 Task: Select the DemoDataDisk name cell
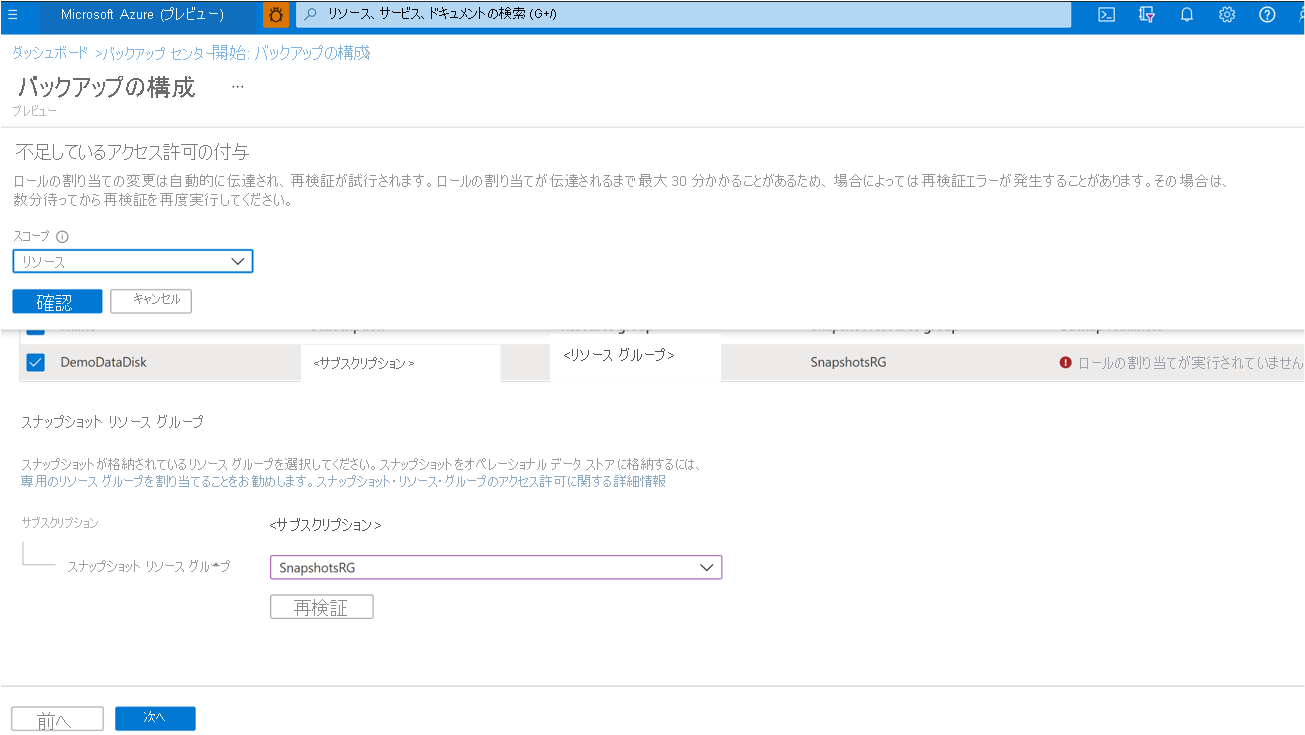click(x=103, y=362)
